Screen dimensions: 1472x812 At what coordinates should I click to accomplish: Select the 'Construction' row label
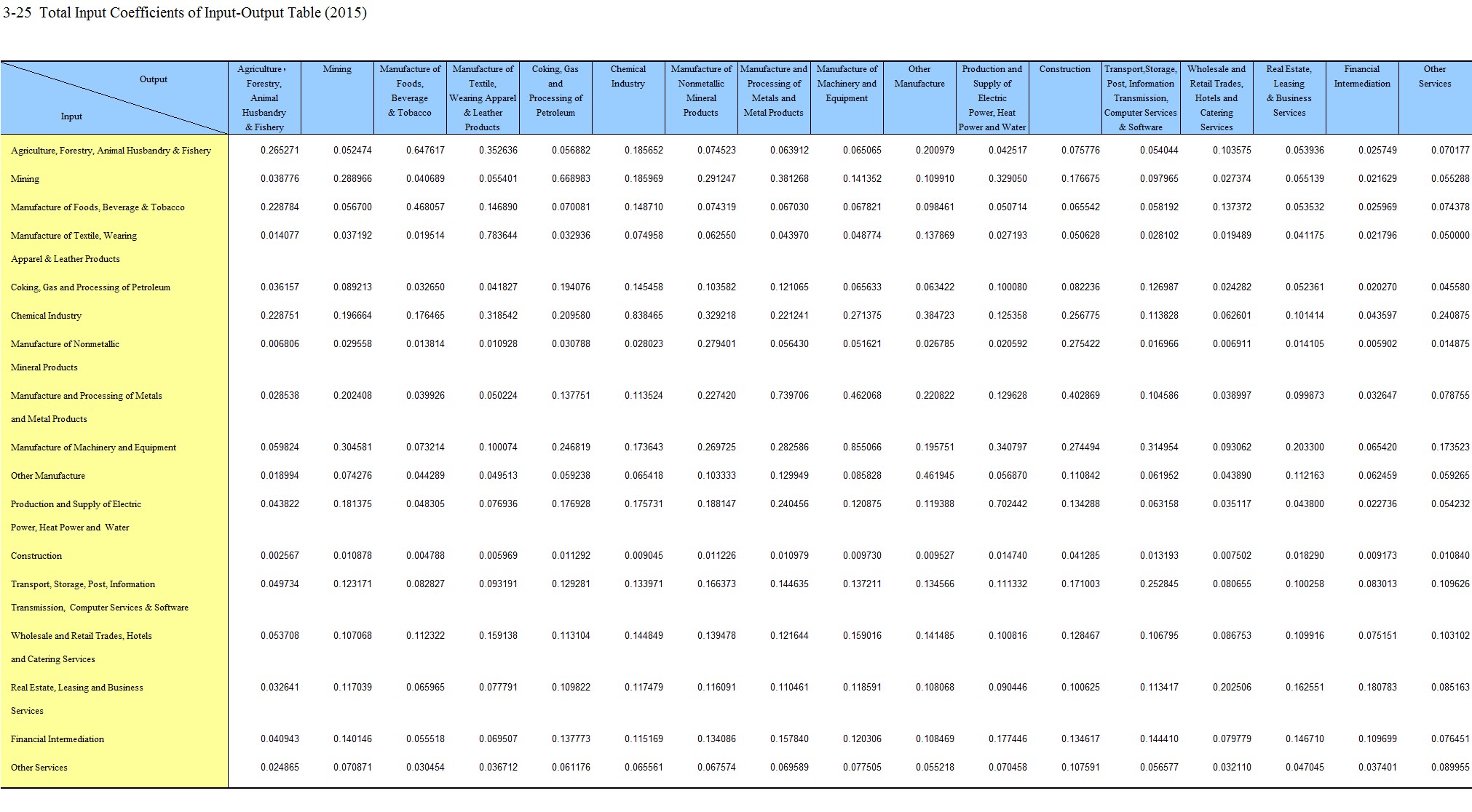click(x=36, y=556)
